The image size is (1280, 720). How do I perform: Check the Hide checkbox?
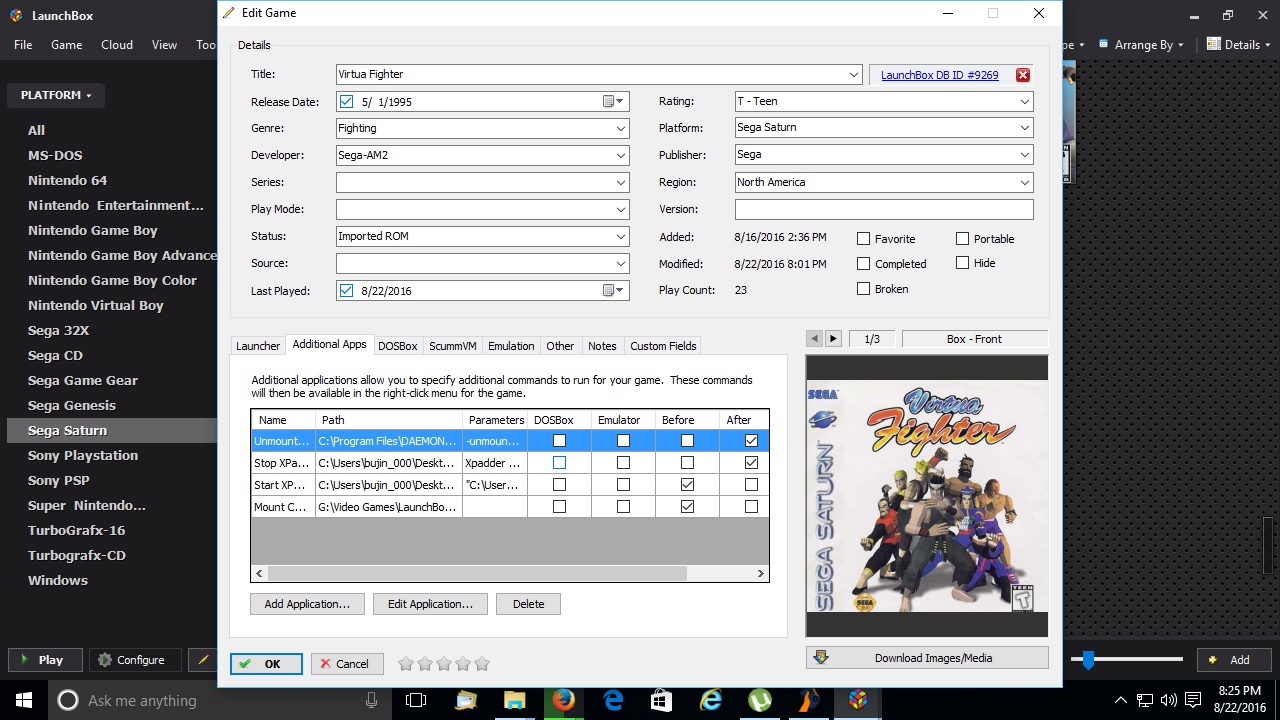click(x=962, y=263)
